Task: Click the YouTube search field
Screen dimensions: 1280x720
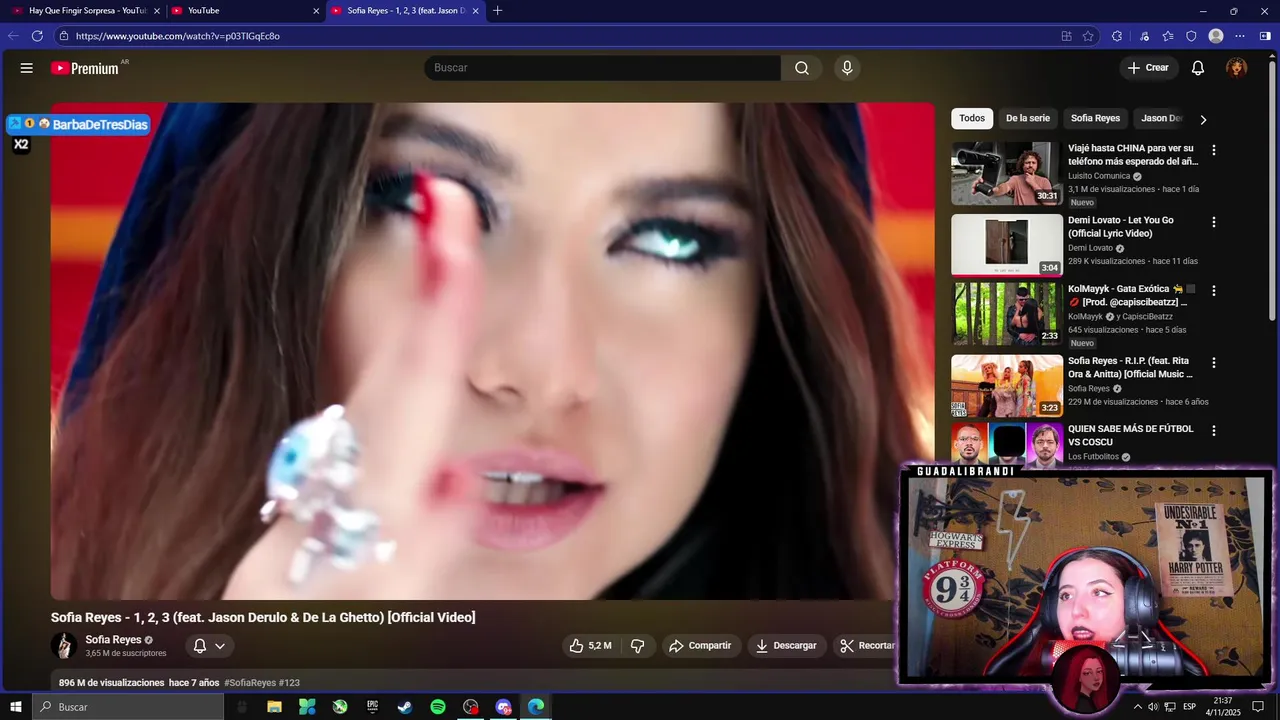Action: pos(602,68)
